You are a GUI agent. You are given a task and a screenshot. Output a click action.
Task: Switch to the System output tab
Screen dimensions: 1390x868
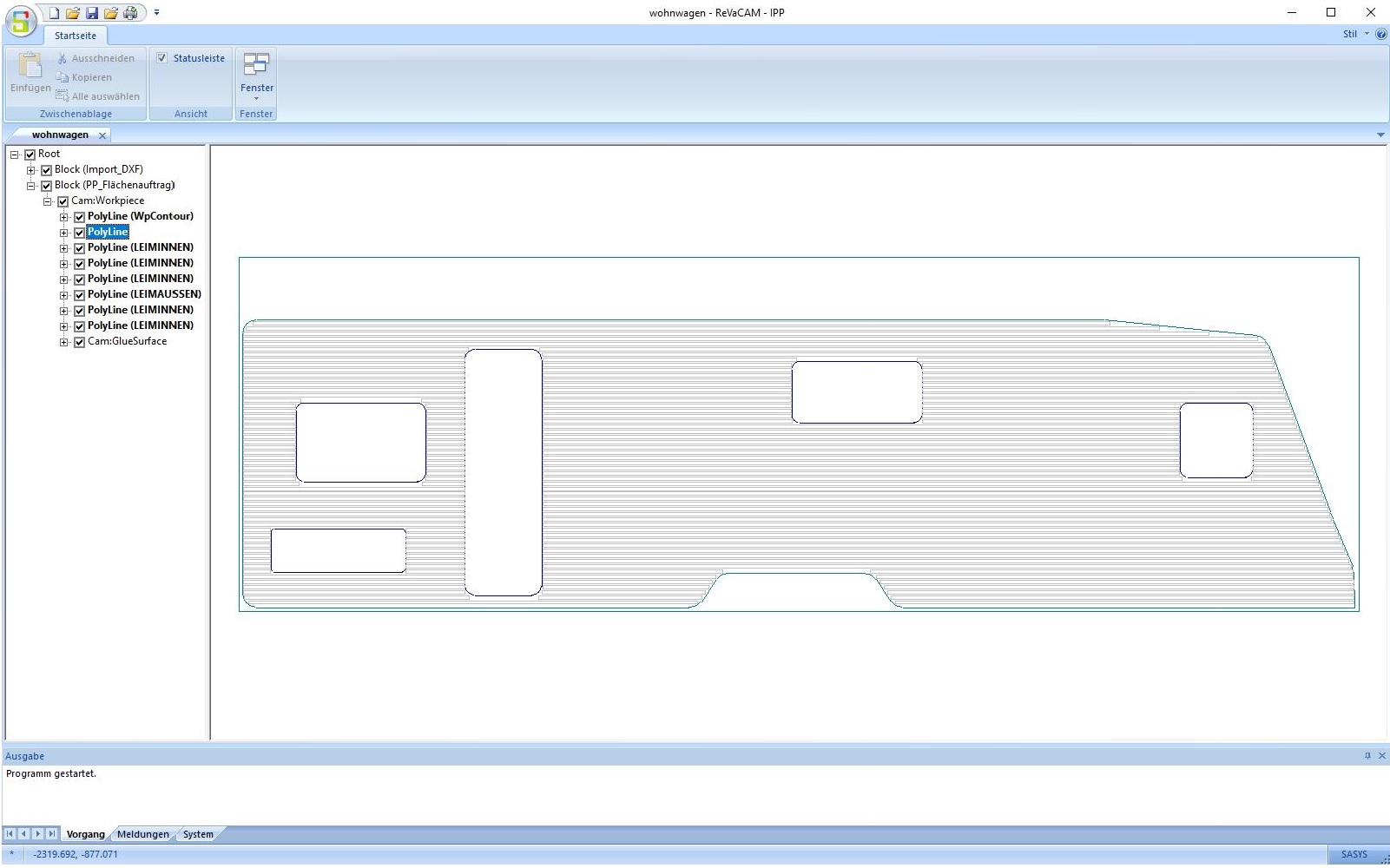(x=198, y=834)
